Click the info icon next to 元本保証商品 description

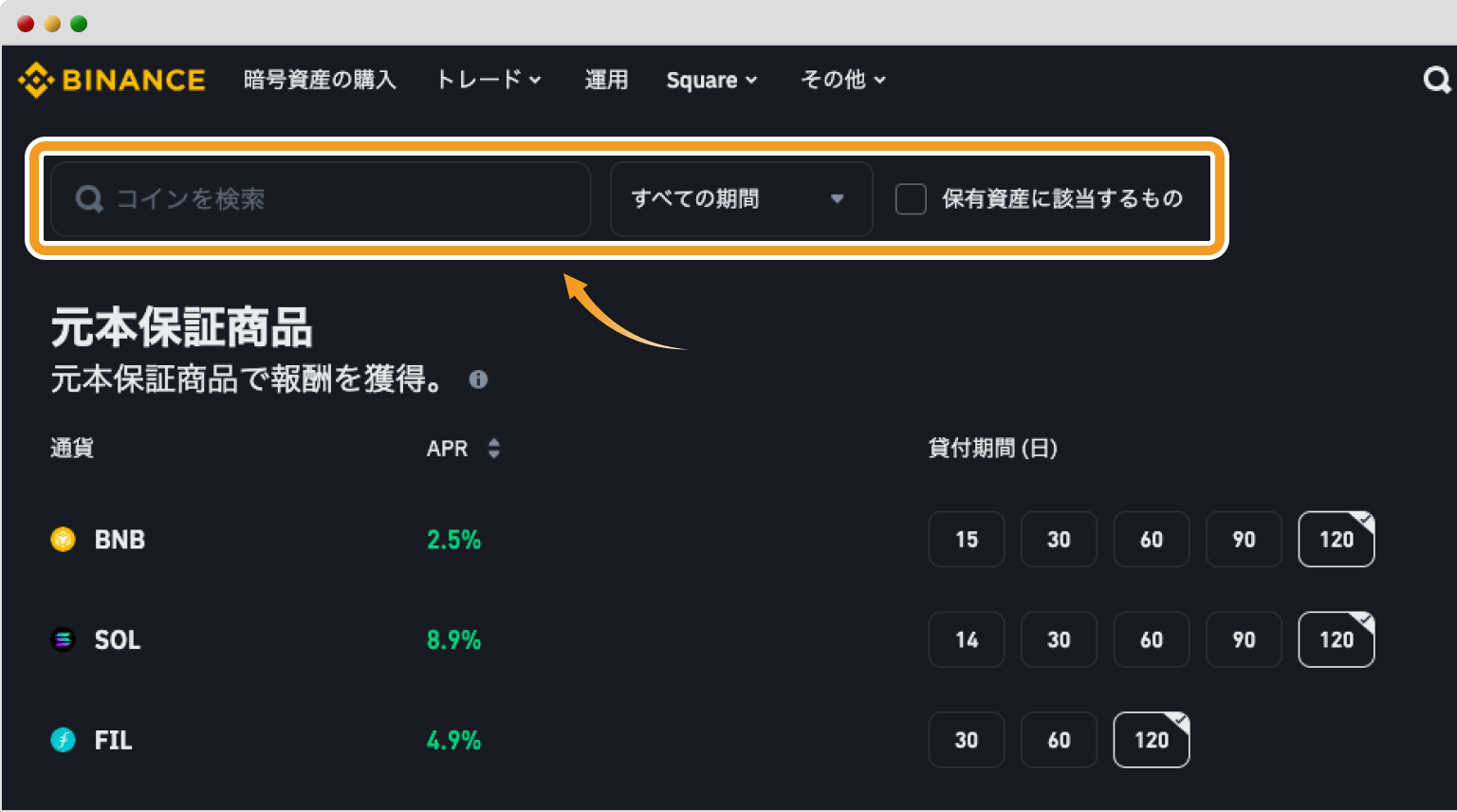[478, 379]
